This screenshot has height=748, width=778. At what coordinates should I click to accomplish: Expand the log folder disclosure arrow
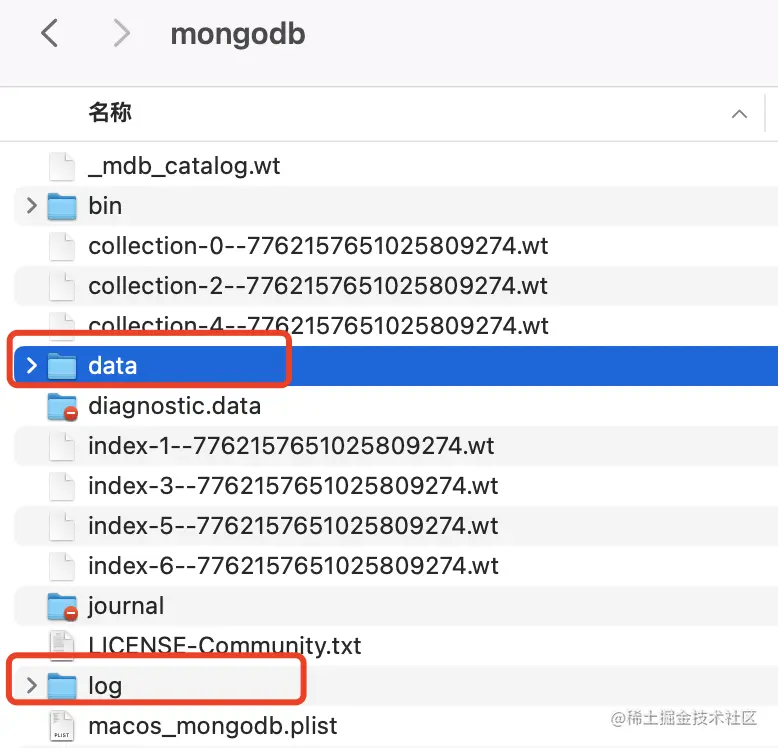tap(31, 686)
